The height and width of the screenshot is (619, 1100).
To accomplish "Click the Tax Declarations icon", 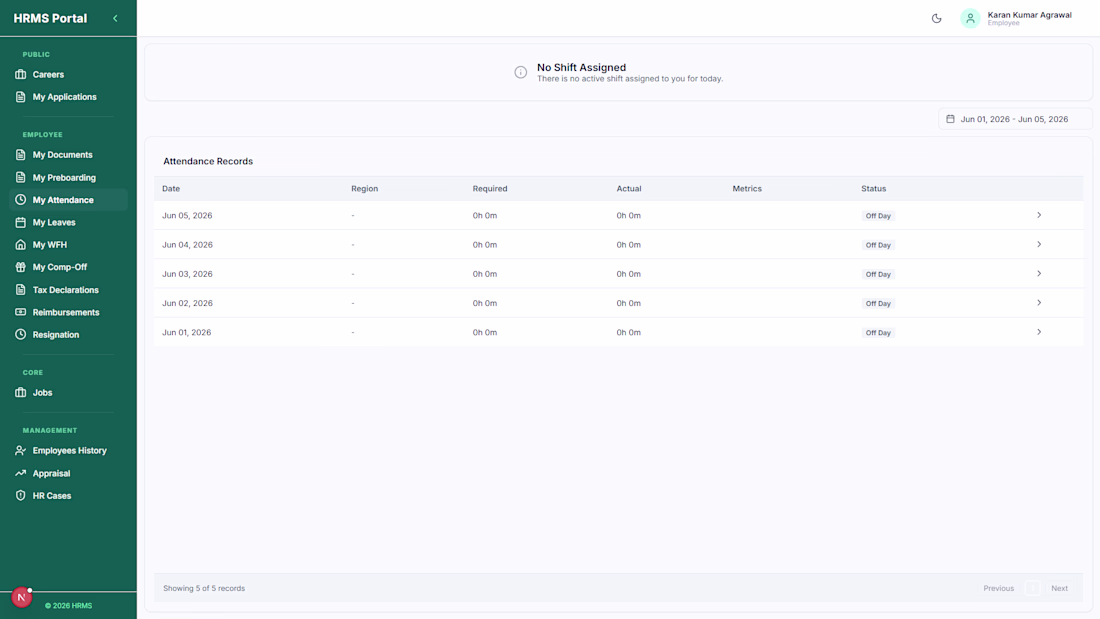I will click(20, 290).
